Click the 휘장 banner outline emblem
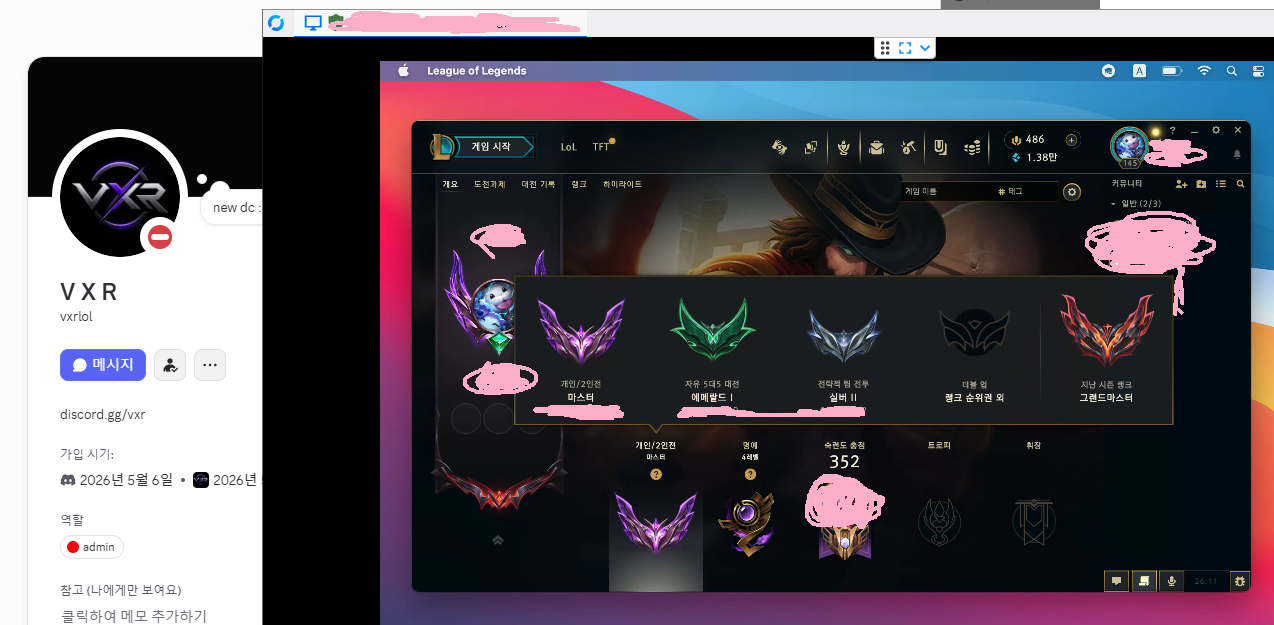Image resolution: width=1274 pixels, height=625 pixels. (x=1032, y=524)
